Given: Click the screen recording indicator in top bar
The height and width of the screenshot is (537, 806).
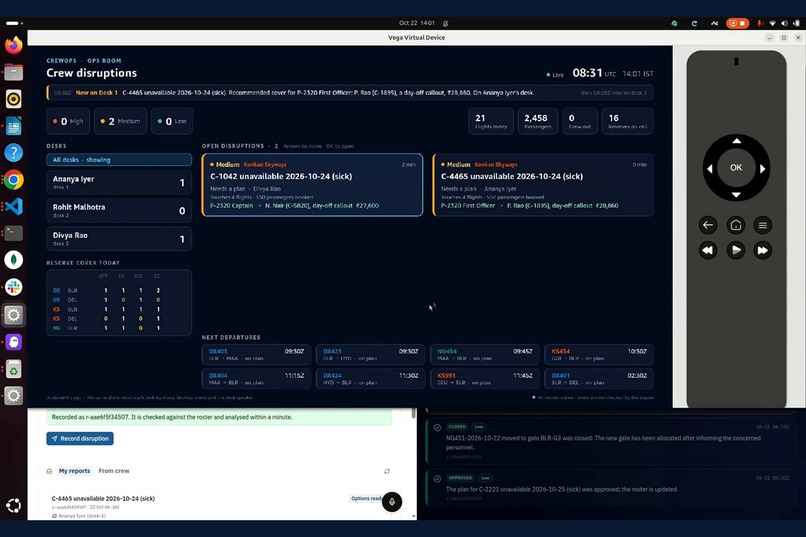Looking at the screenshot, I should point(737,23).
